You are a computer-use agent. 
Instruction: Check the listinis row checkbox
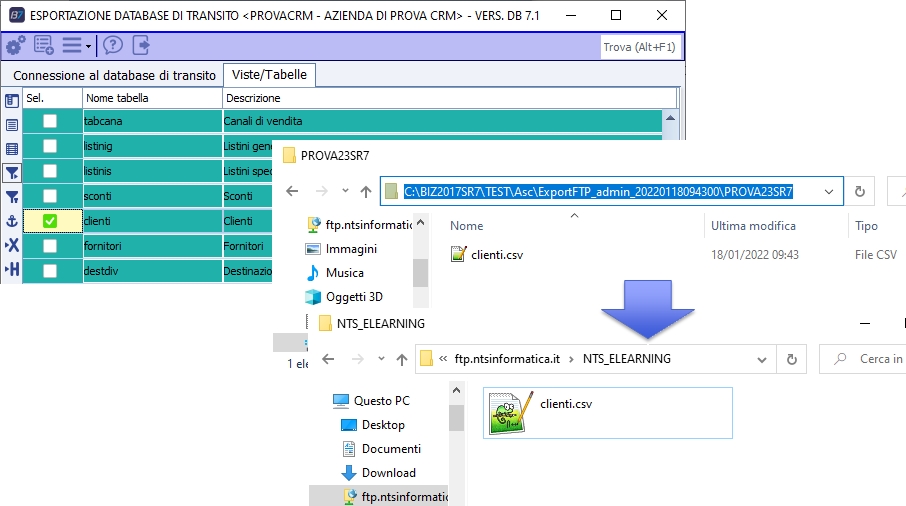click(x=50, y=171)
